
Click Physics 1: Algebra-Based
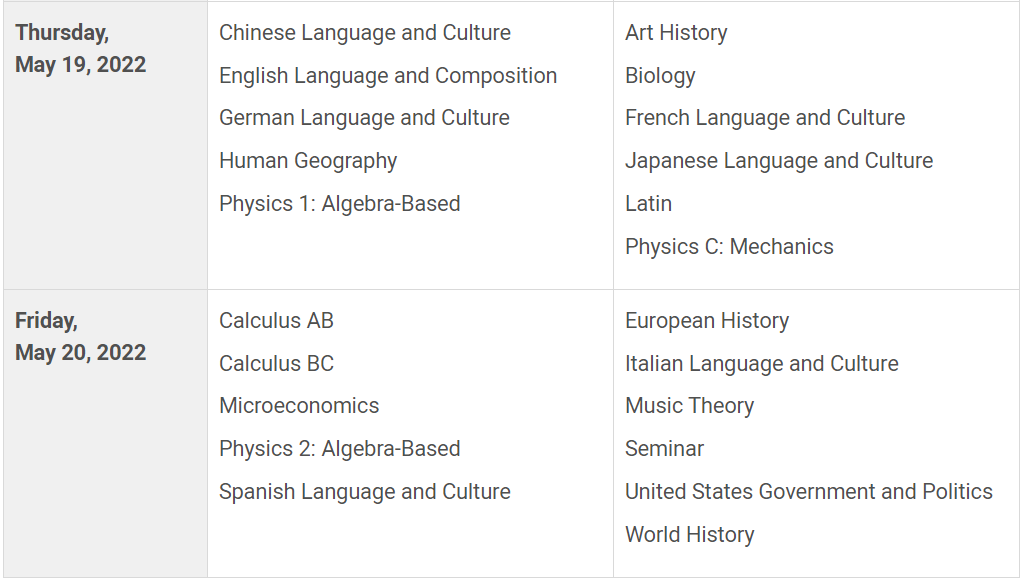coord(340,204)
